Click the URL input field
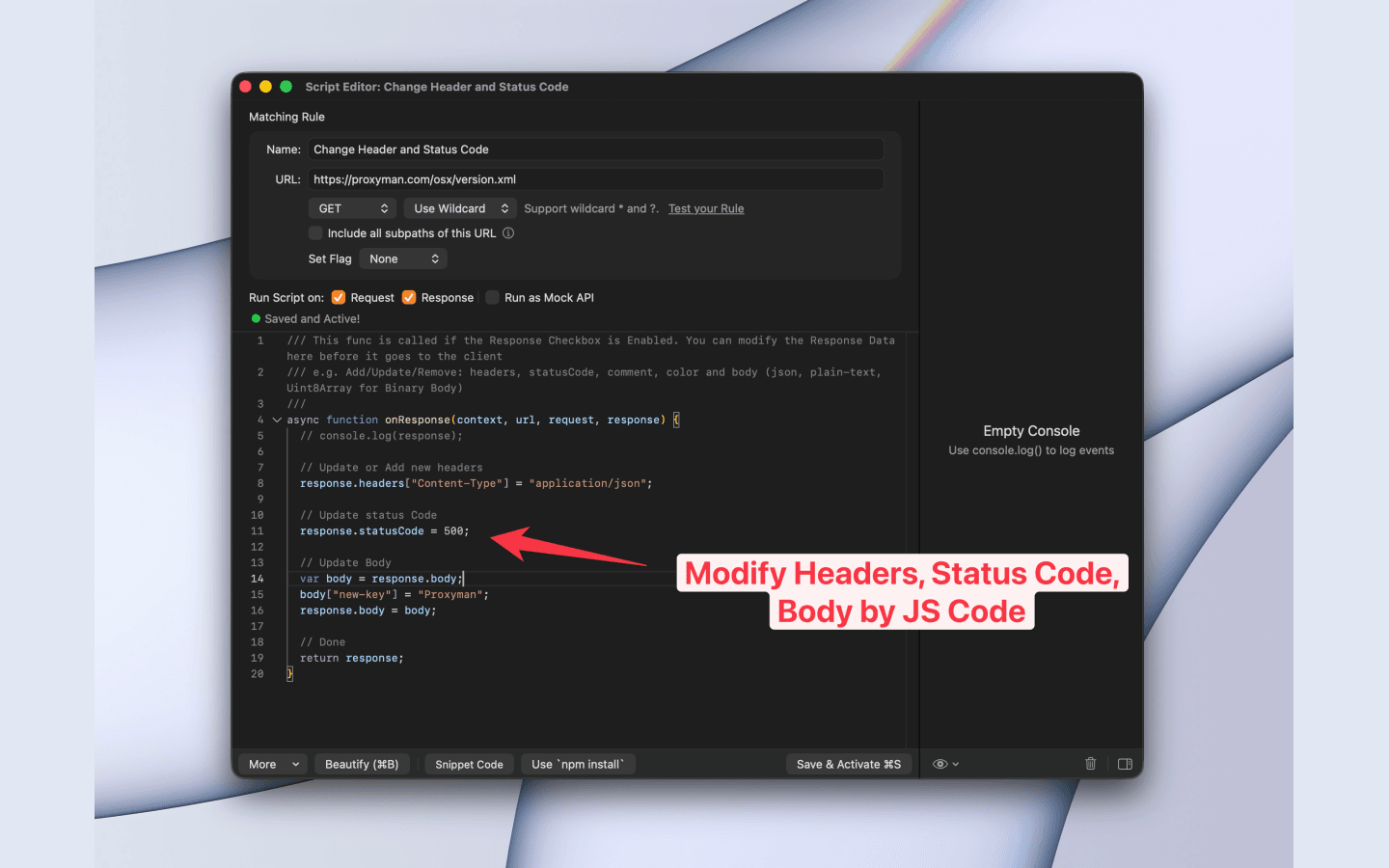1389x868 pixels. 596,179
